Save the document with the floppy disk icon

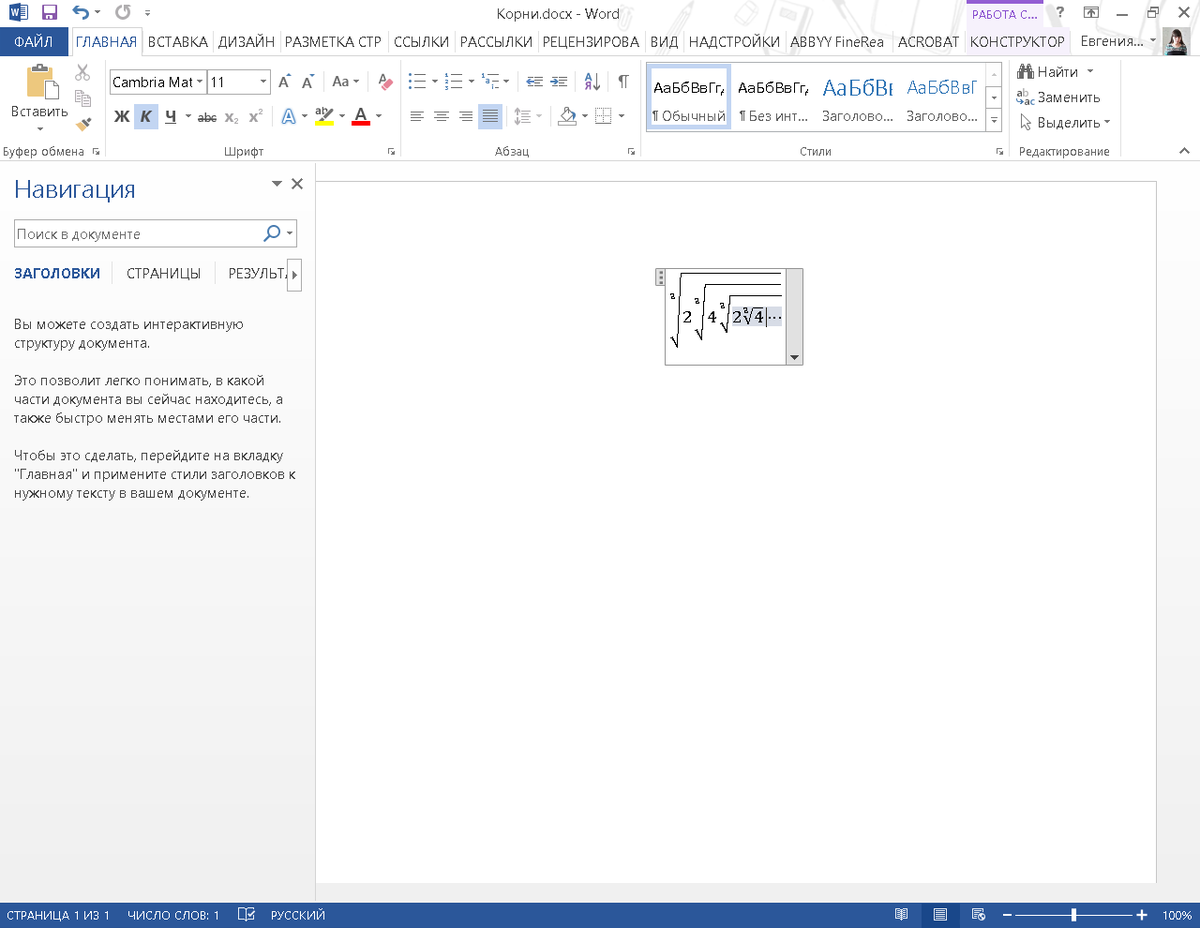tap(49, 13)
